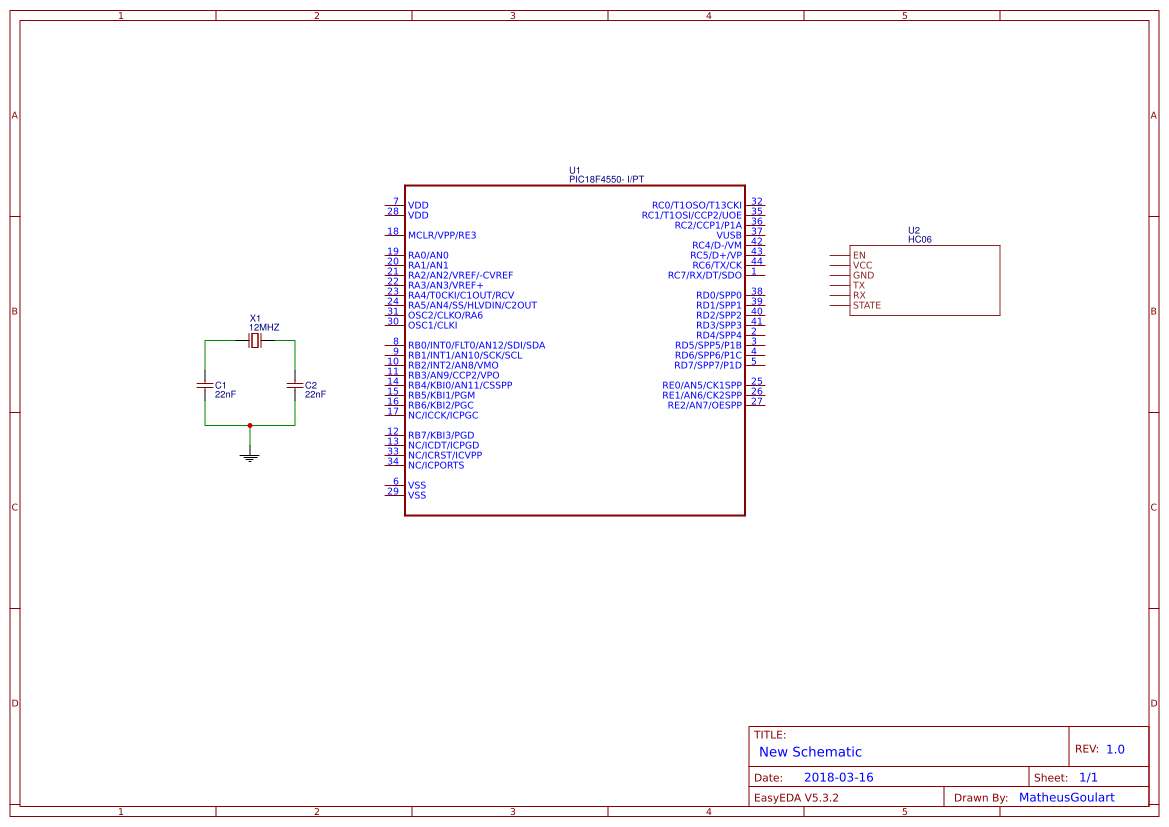Click the ground symbol below the crystal
This screenshot has width=1169, height=827.
[249, 455]
